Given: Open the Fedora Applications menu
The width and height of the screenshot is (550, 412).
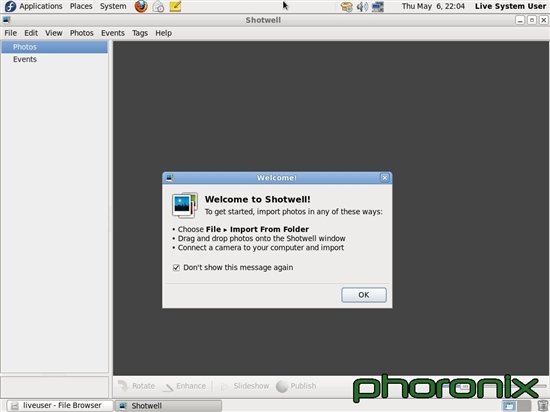Looking at the screenshot, I should (33, 6).
